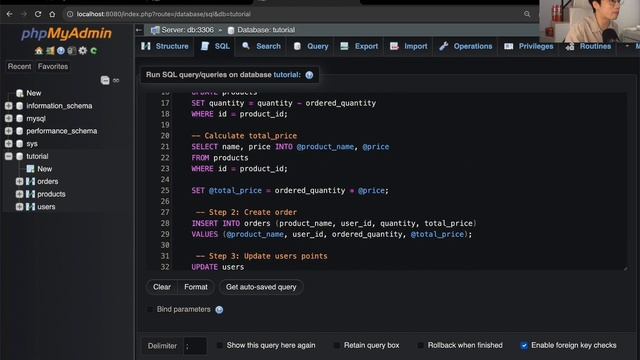Click the orders table icon
Viewport: 640px width, 360px height.
pos(30,181)
